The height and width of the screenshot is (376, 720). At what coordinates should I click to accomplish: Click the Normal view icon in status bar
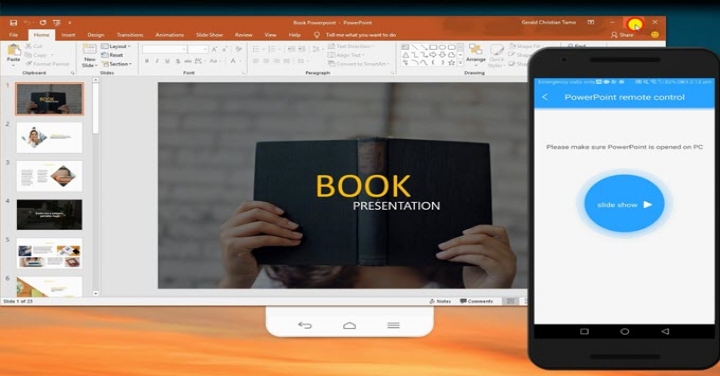click(x=511, y=301)
